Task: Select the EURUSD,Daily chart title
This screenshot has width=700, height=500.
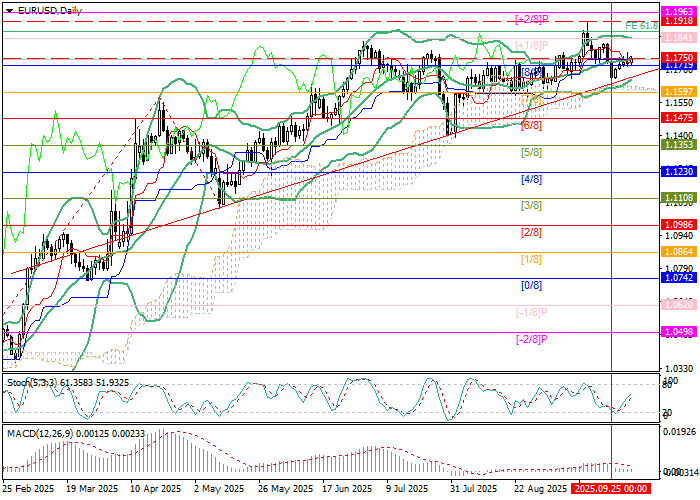Action: pos(48,9)
